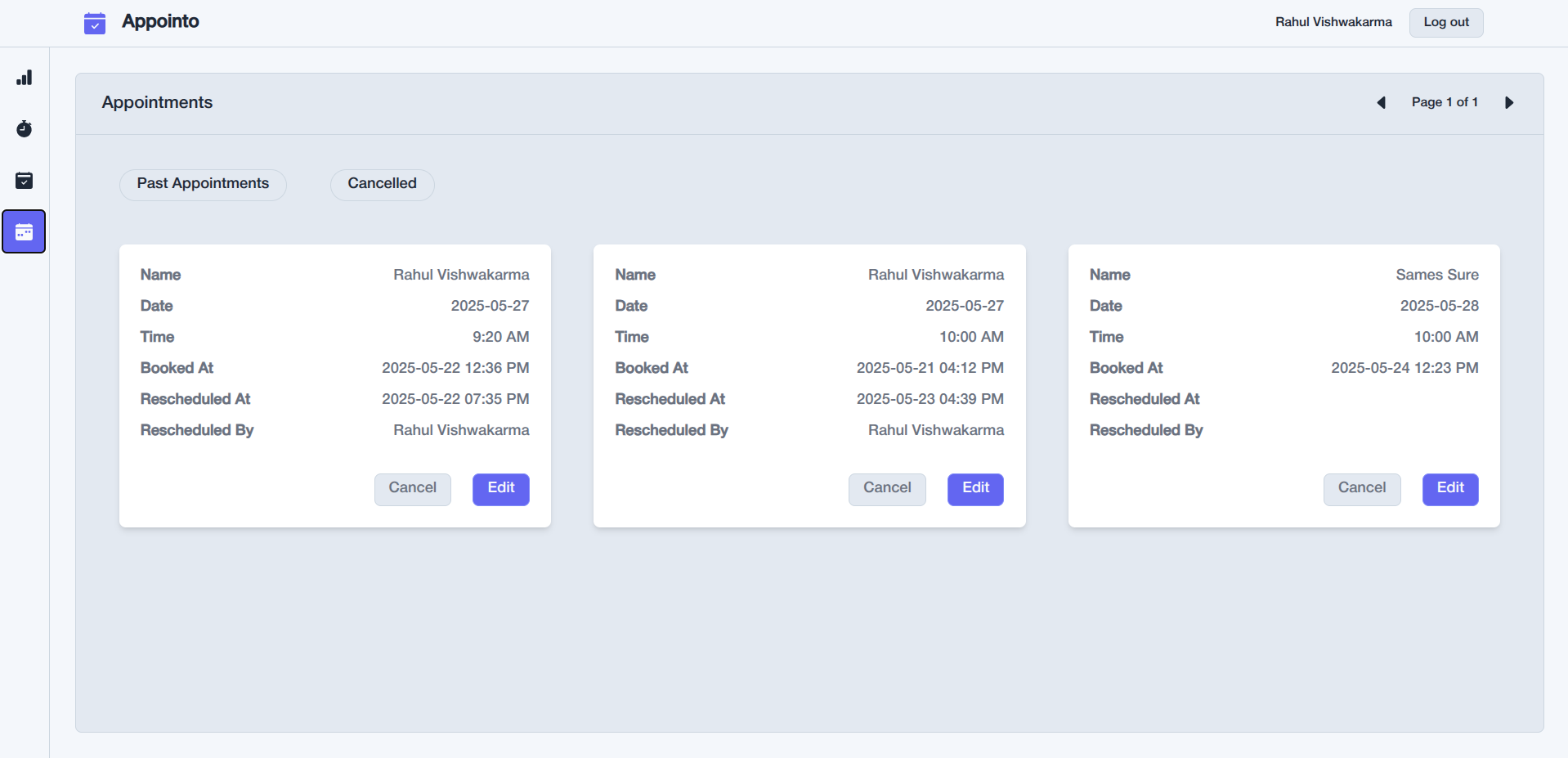This screenshot has height=758, width=1568.
Task: Click the Page 1 of 1 indicator
Action: point(1445,102)
